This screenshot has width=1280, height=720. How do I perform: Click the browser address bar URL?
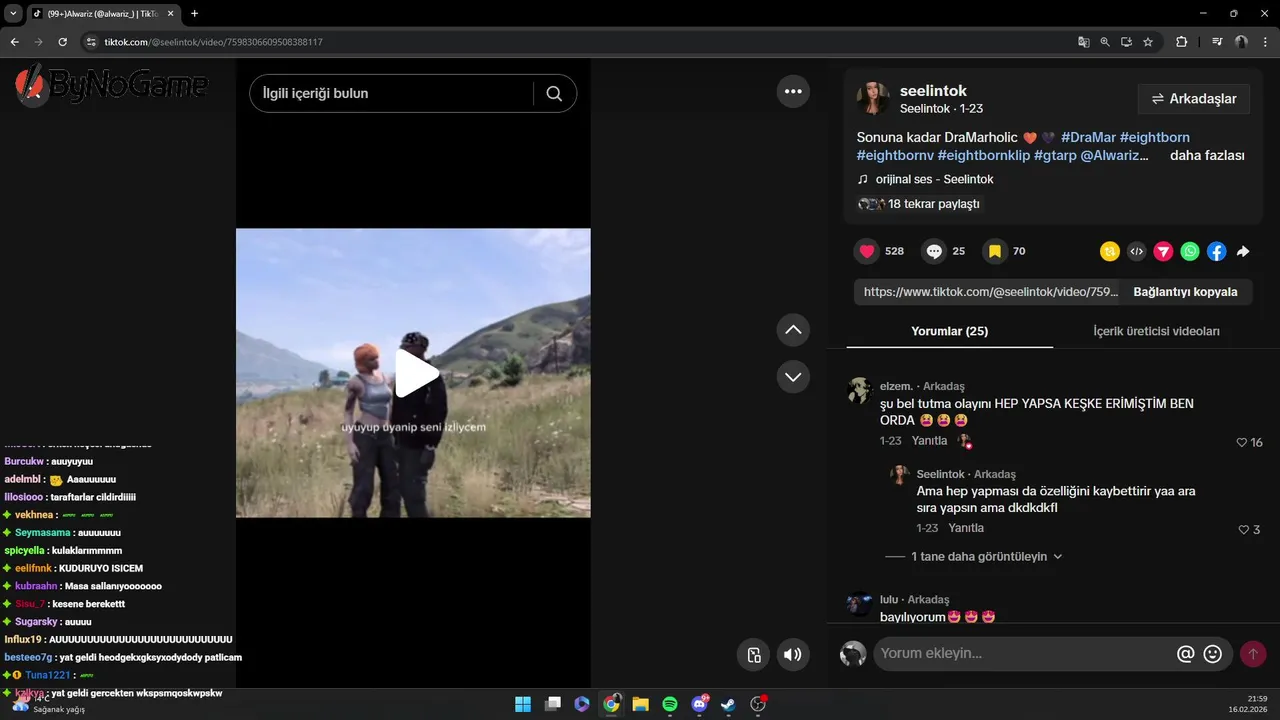213,42
